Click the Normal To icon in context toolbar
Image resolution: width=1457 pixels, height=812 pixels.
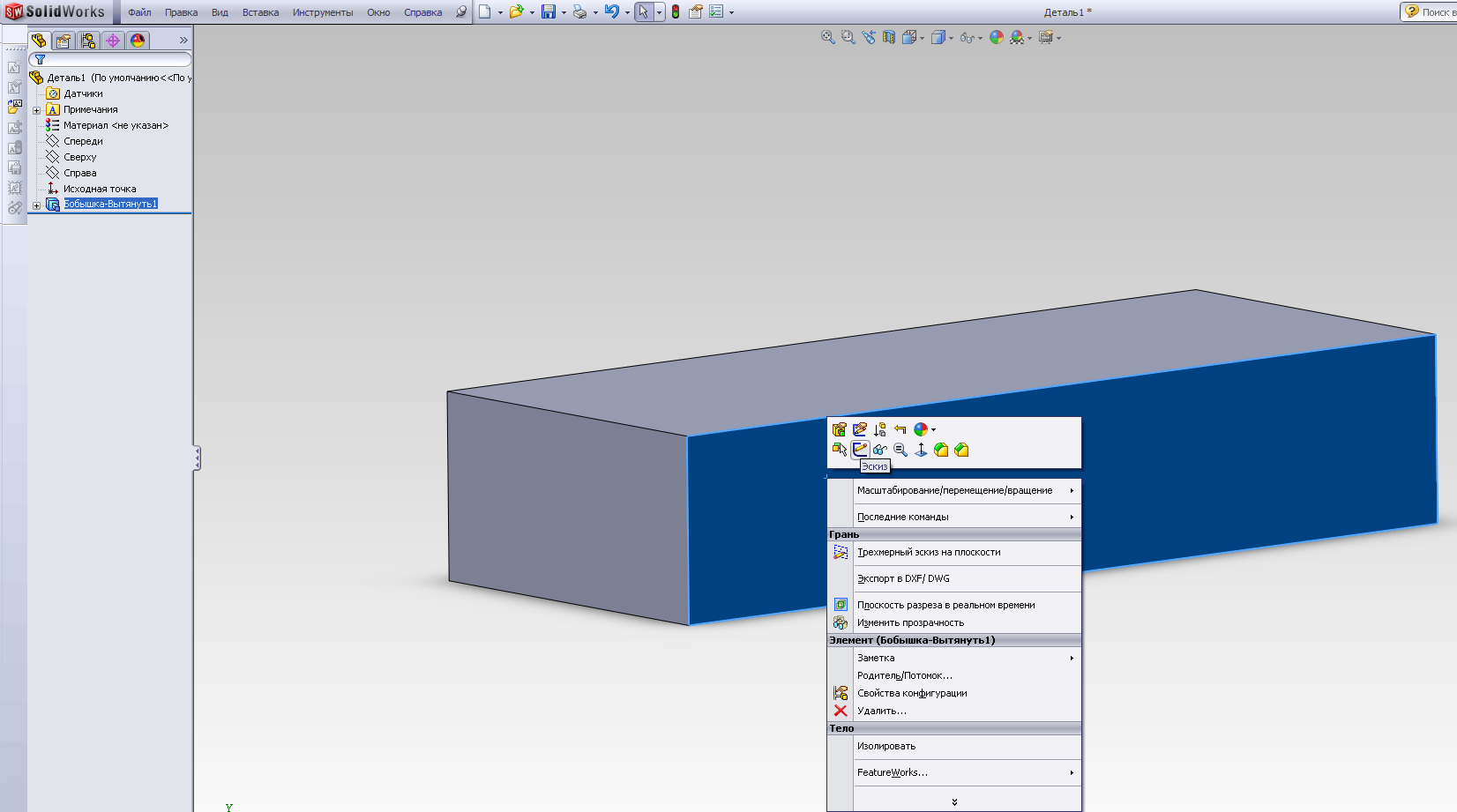pos(921,450)
